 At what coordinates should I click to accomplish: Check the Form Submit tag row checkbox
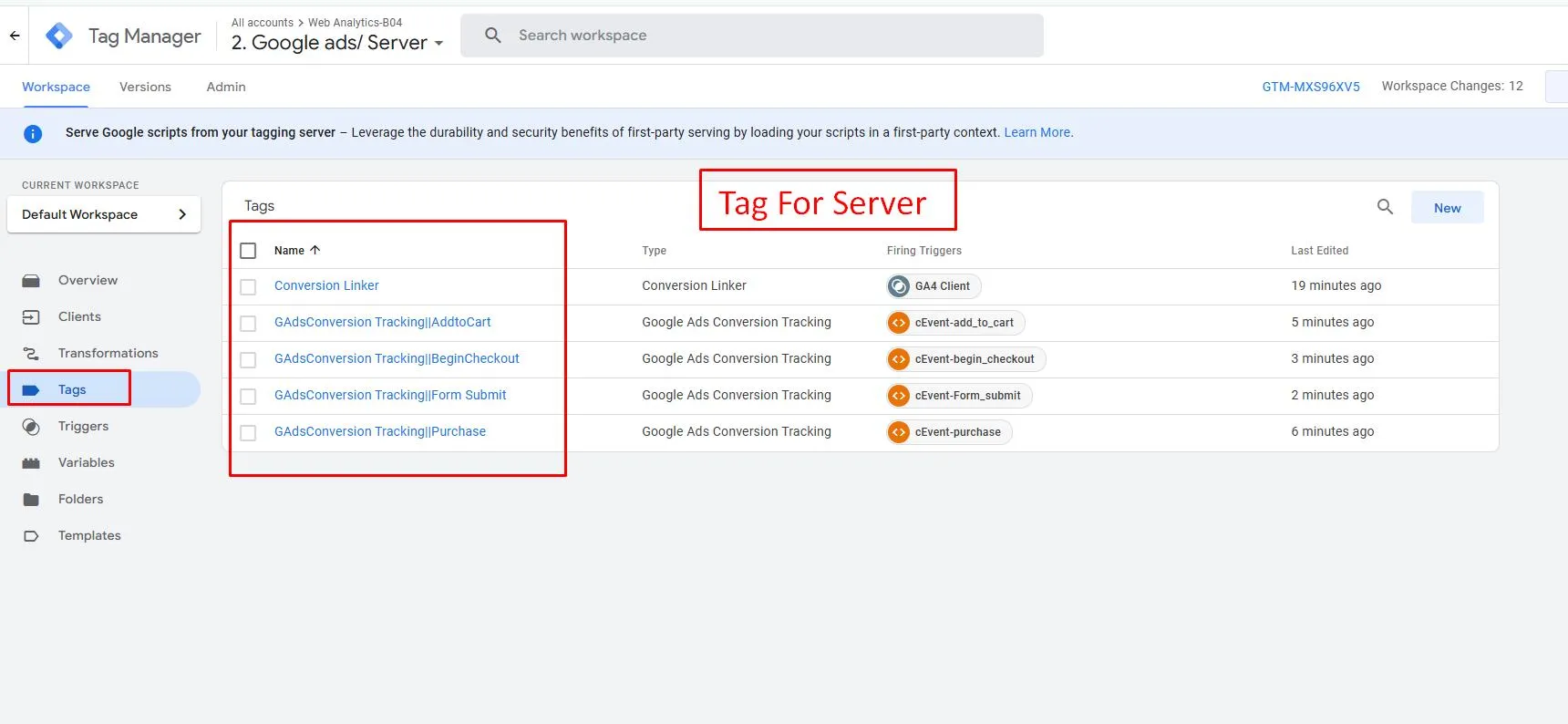pyautogui.click(x=248, y=397)
